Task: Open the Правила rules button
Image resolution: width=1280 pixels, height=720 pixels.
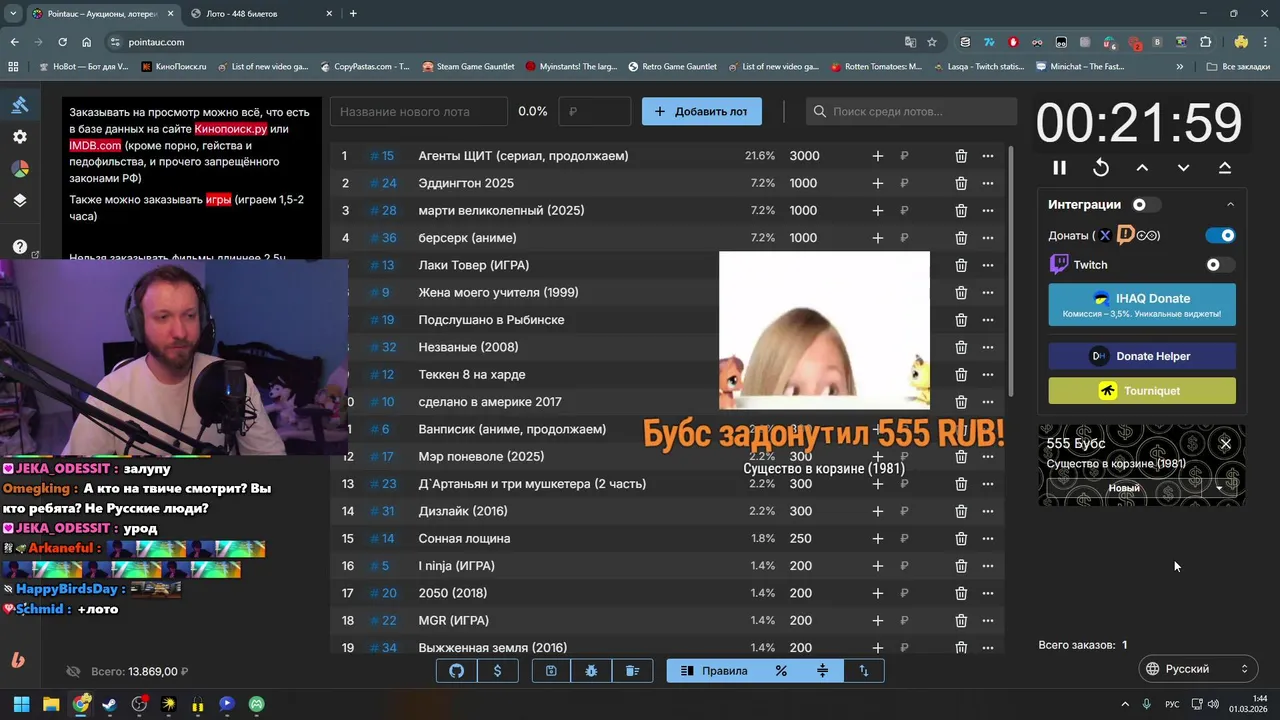Action: pos(714,671)
